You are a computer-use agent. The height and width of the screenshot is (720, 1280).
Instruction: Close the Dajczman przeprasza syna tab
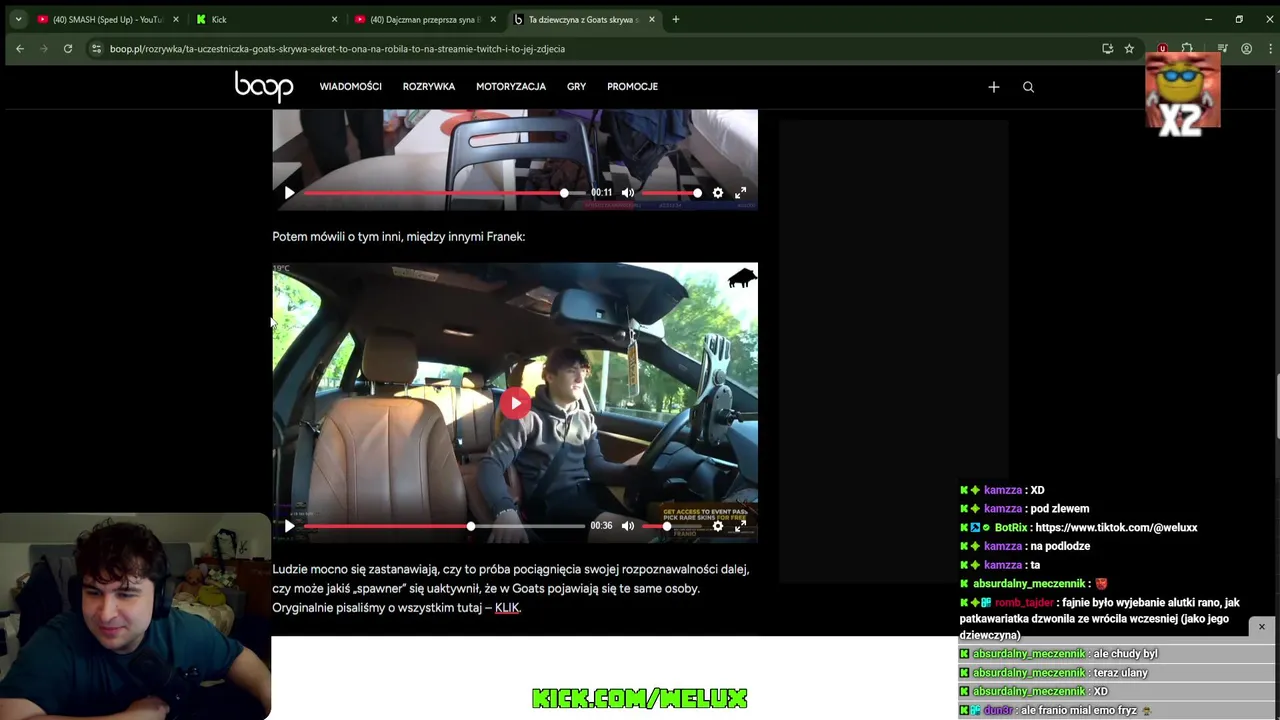493,19
